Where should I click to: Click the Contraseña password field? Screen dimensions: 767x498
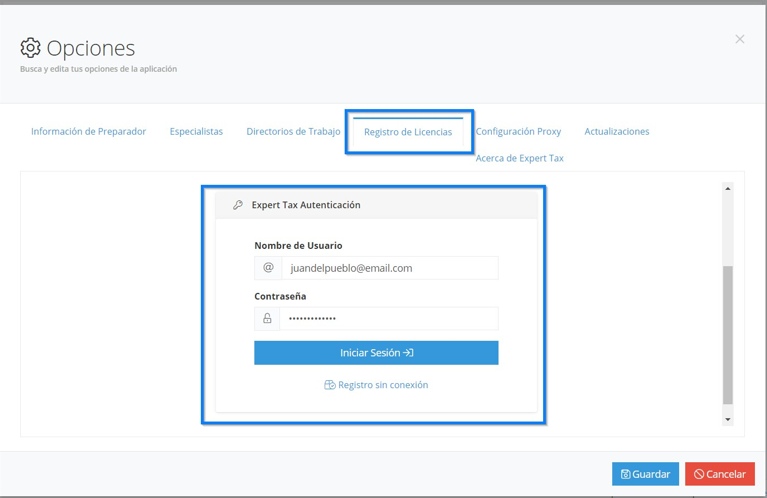pyautogui.click(x=389, y=318)
